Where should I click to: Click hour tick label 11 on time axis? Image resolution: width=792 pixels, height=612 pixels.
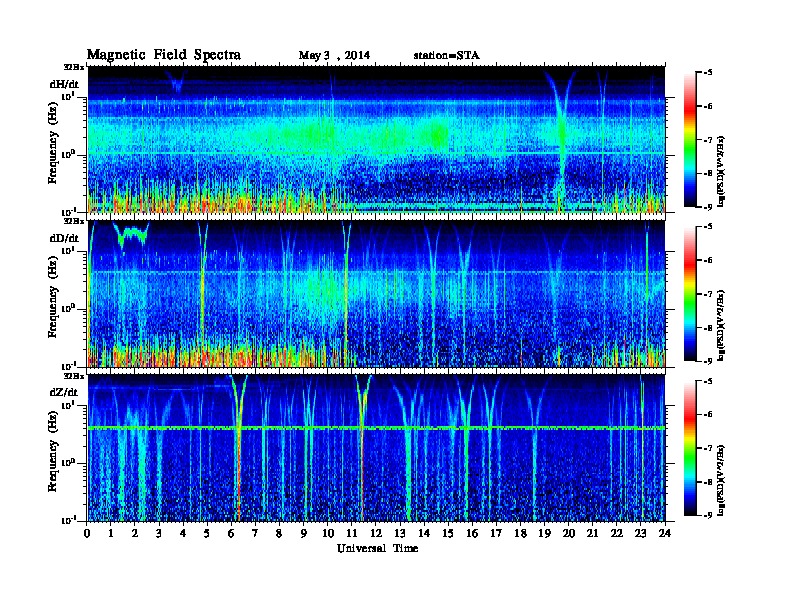pyautogui.click(x=352, y=533)
